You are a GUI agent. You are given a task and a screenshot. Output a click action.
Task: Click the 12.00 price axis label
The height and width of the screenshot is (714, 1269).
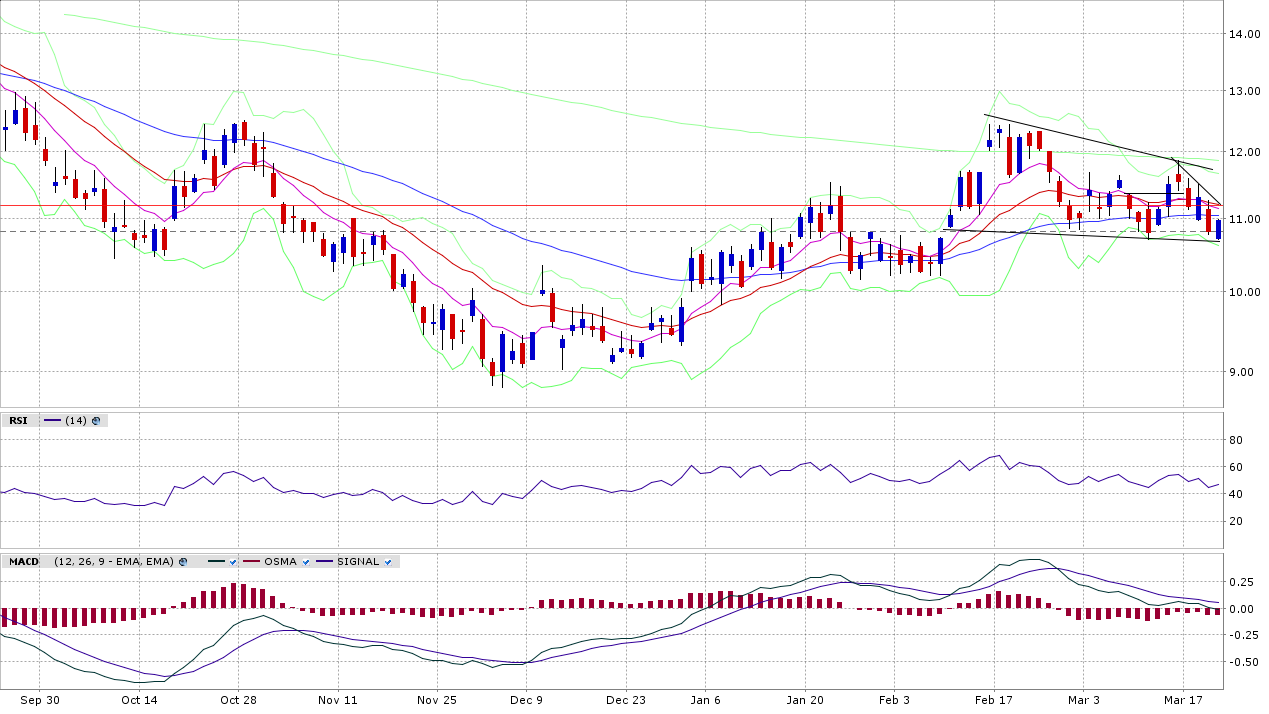[x=1245, y=152]
